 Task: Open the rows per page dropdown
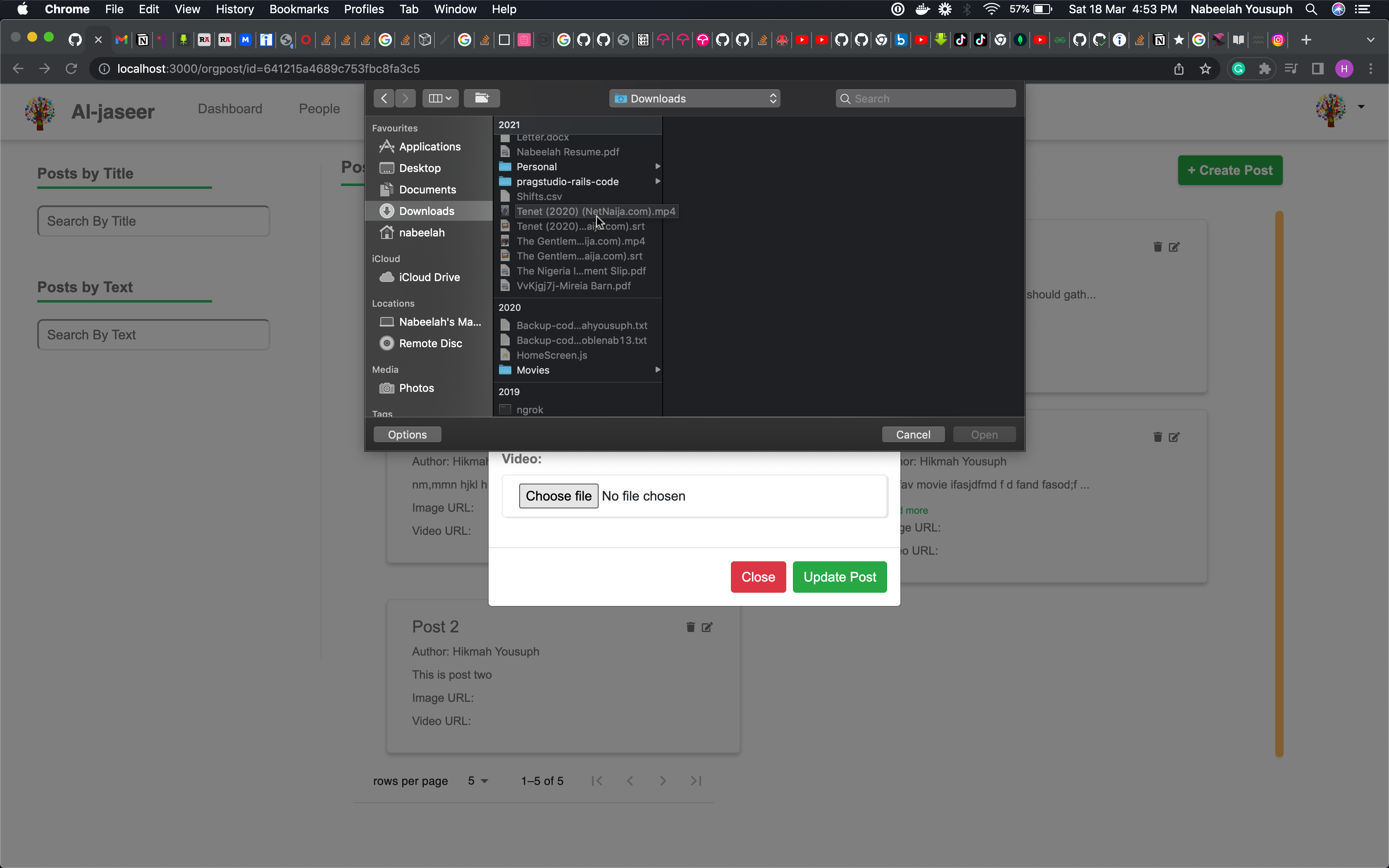pos(477,781)
